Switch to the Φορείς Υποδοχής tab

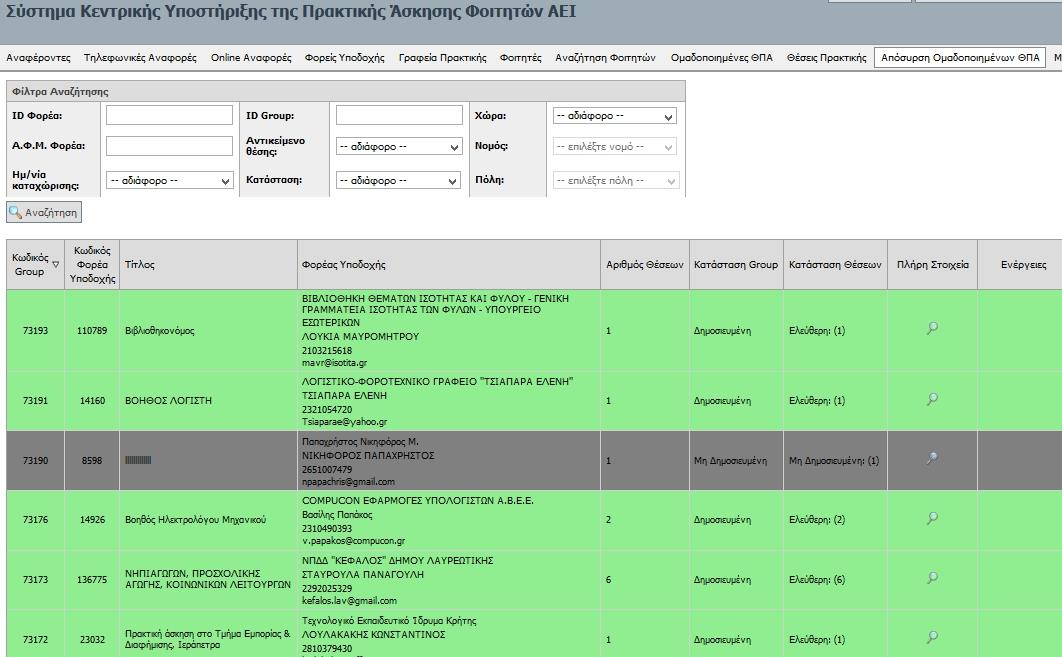(x=344, y=58)
